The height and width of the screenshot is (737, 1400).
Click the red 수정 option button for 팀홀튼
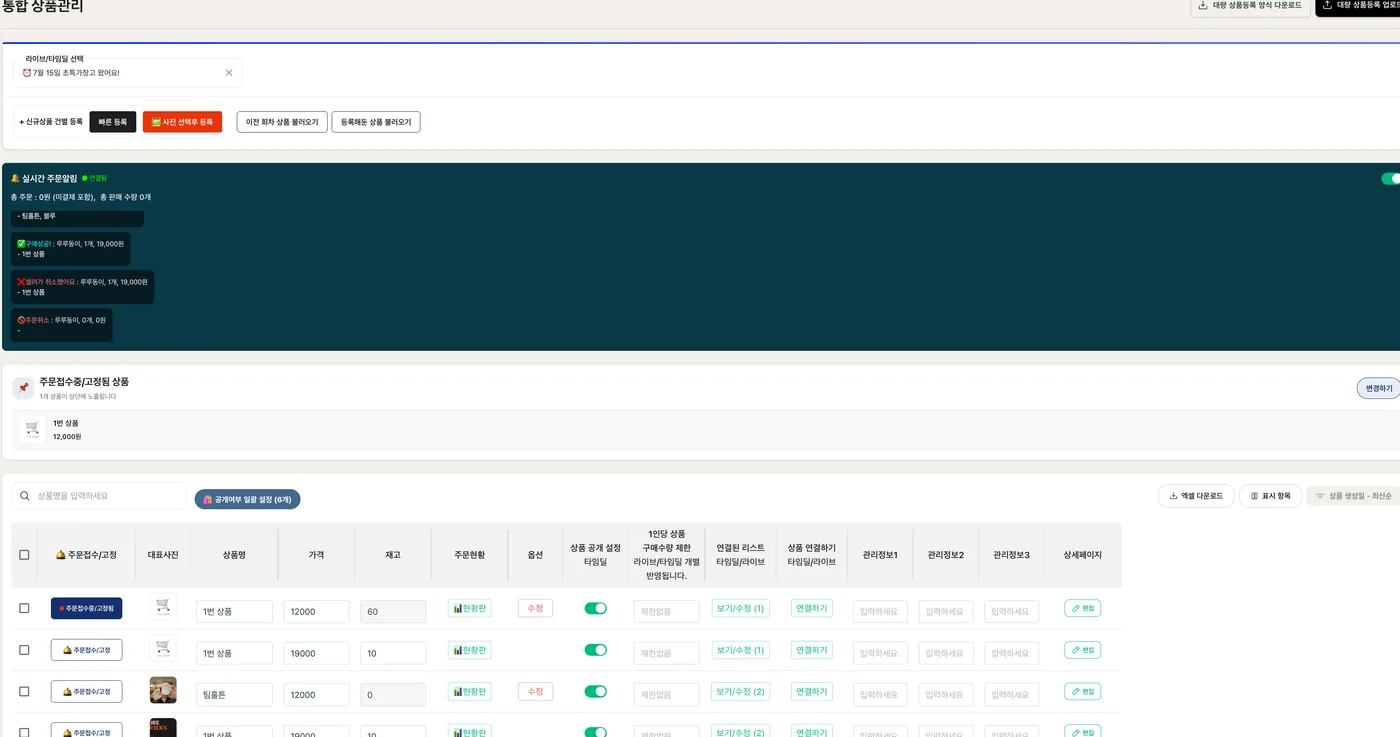tap(535, 691)
